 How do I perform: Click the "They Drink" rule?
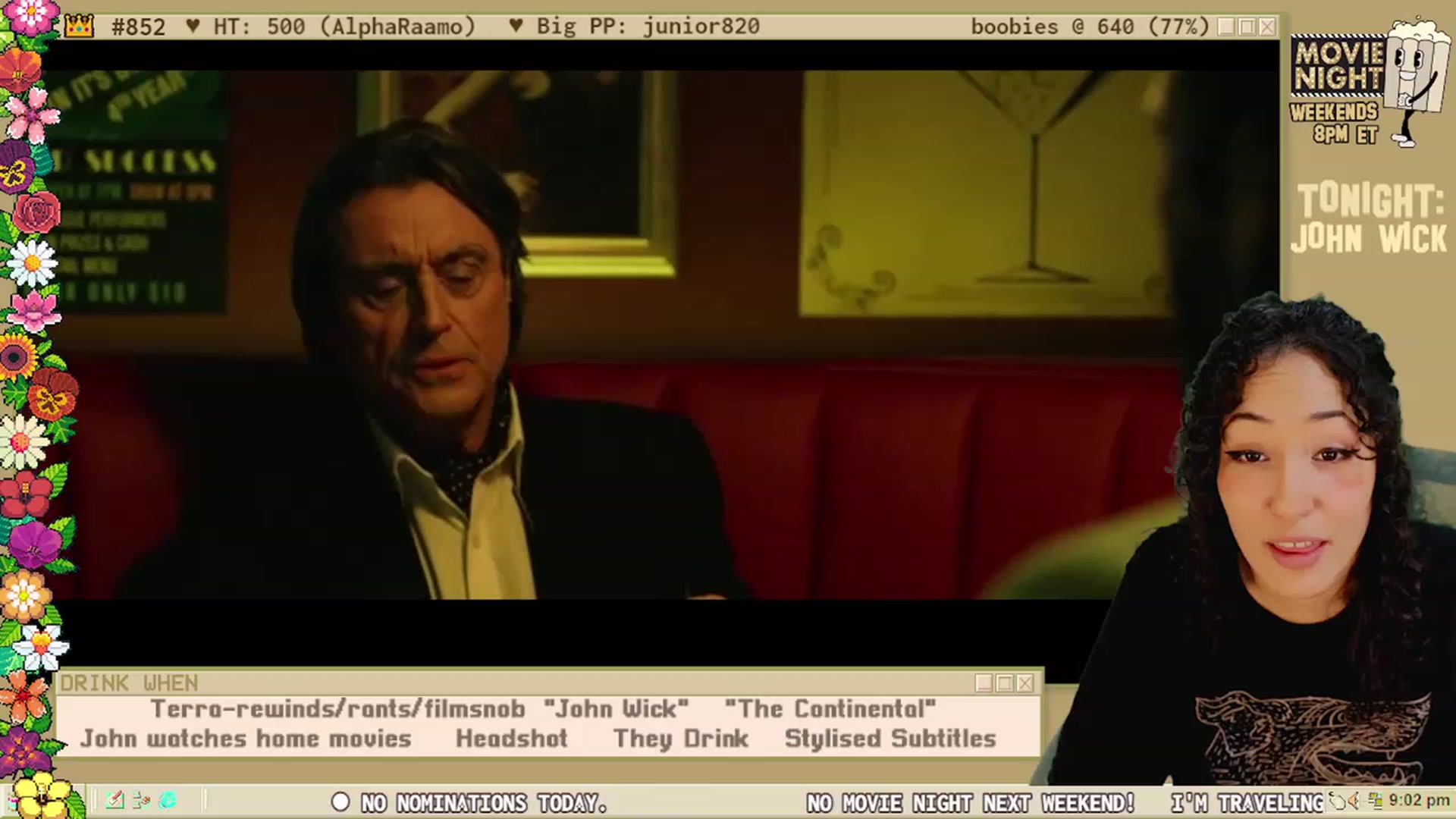(681, 739)
